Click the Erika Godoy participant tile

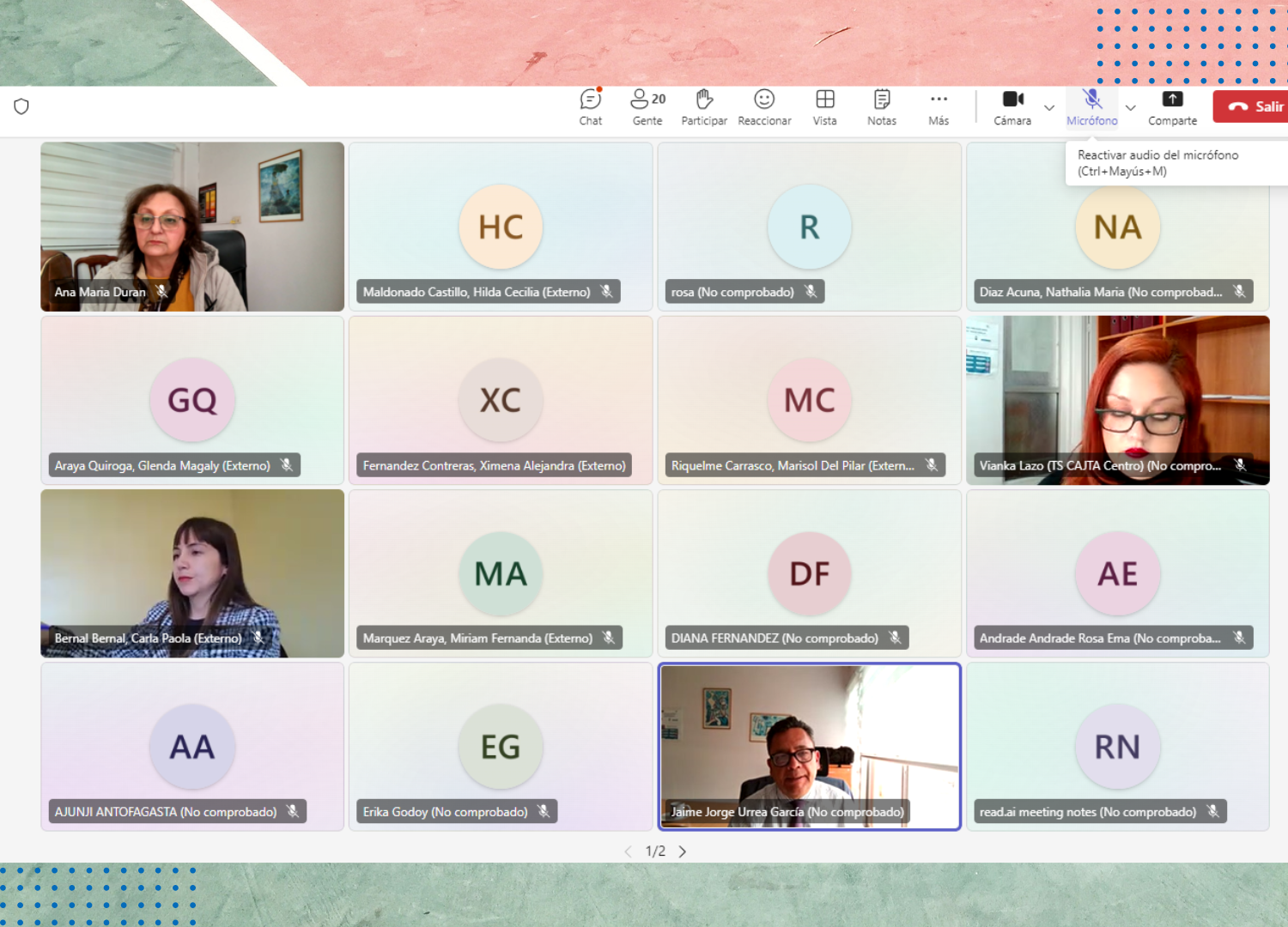[x=501, y=746]
